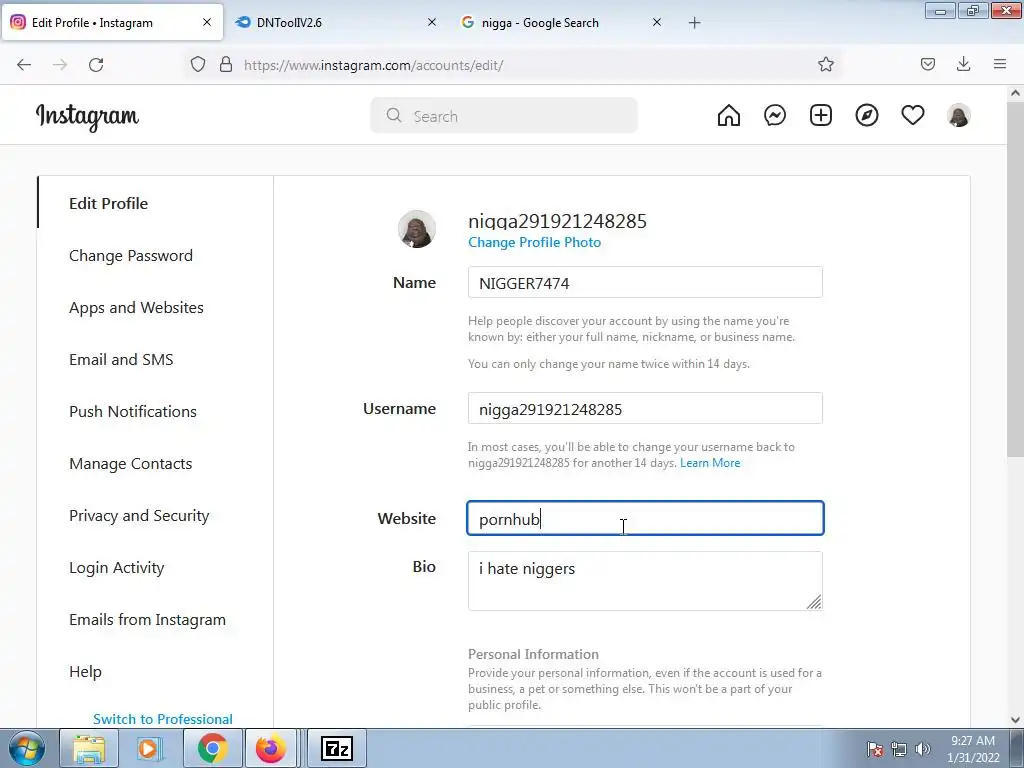The image size is (1024, 768).
Task: Click into the Website input field
Action: (x=645, y=519)
